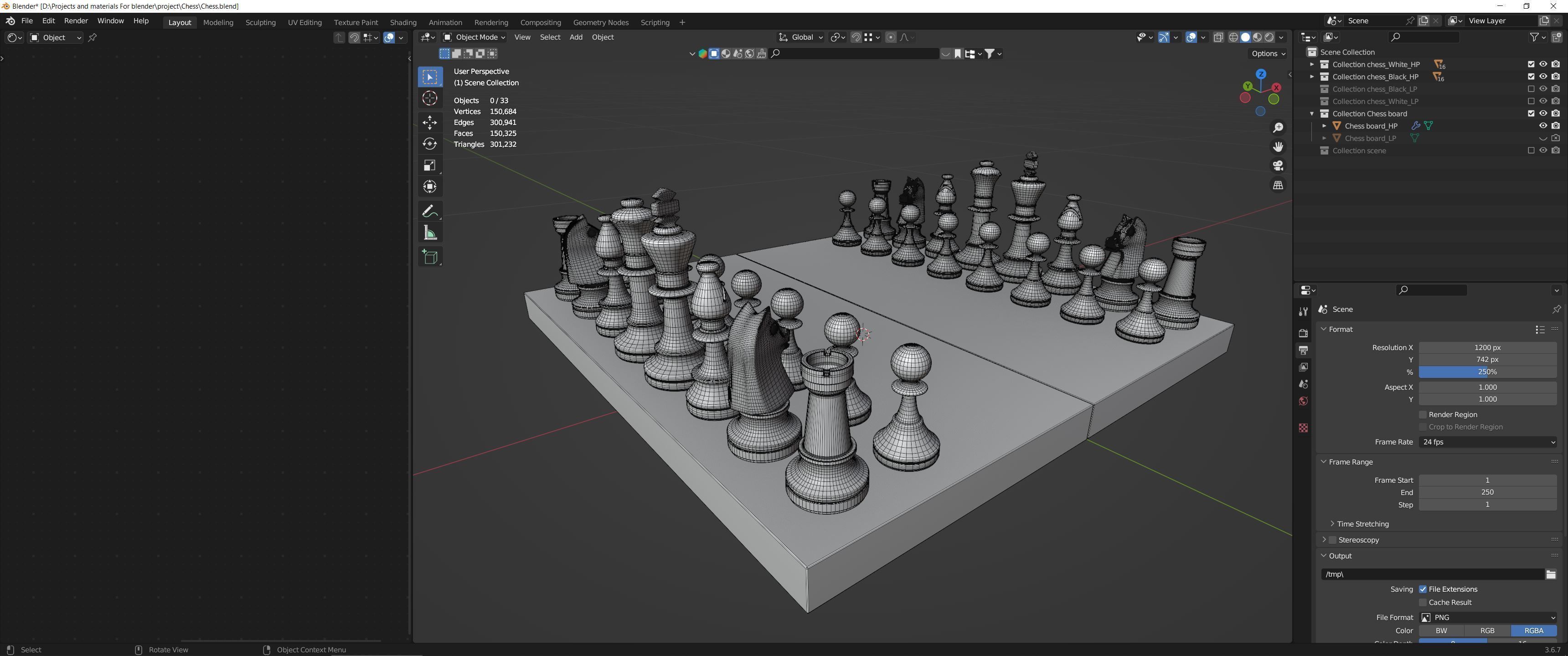Open the File menu
The height and width of the screenshot is (656, 1568).
pyautogui.click(x=27, y=21)
